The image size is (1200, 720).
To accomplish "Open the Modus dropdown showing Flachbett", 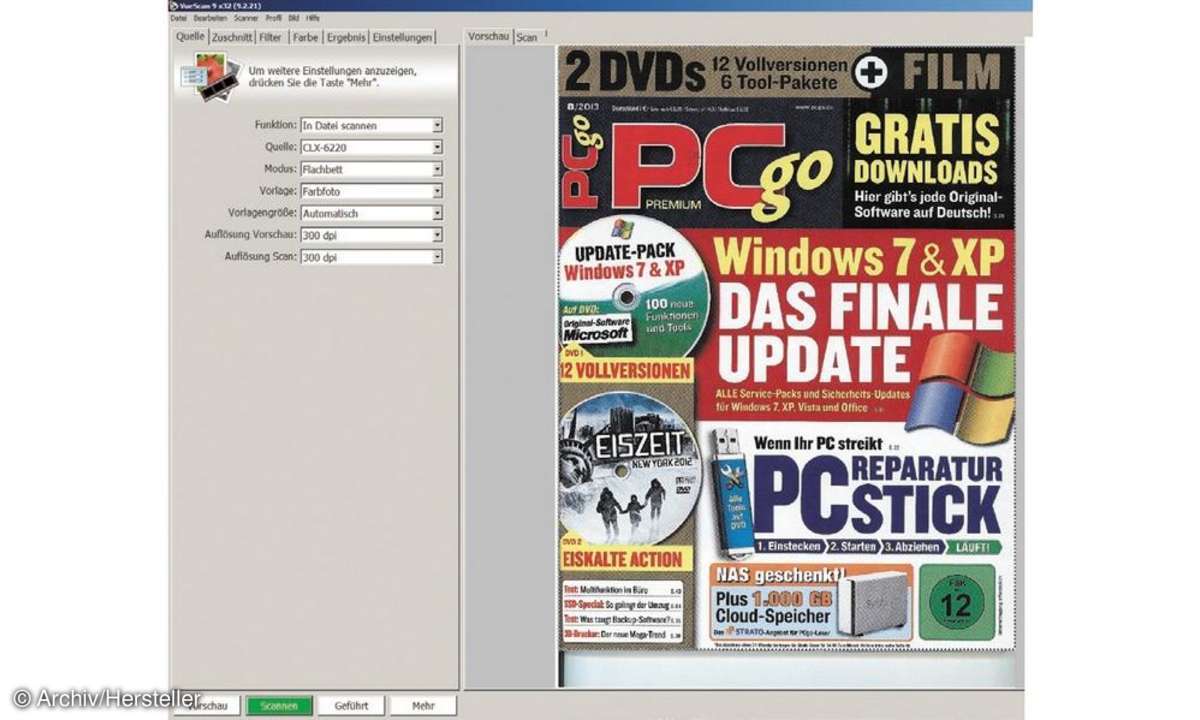I will point(371,169).
